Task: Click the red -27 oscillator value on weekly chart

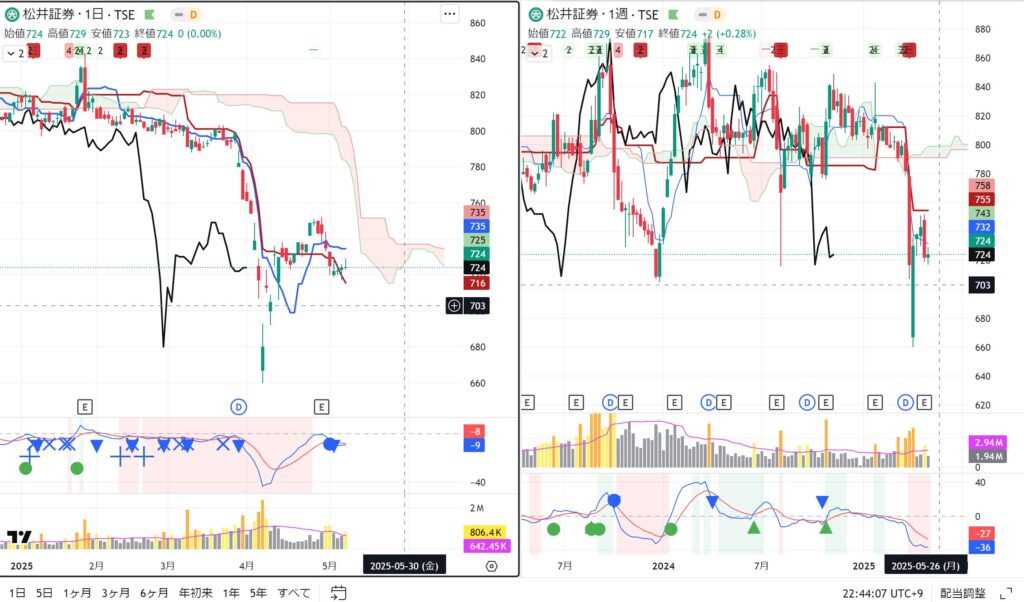Action: click(x=982, y=533)
